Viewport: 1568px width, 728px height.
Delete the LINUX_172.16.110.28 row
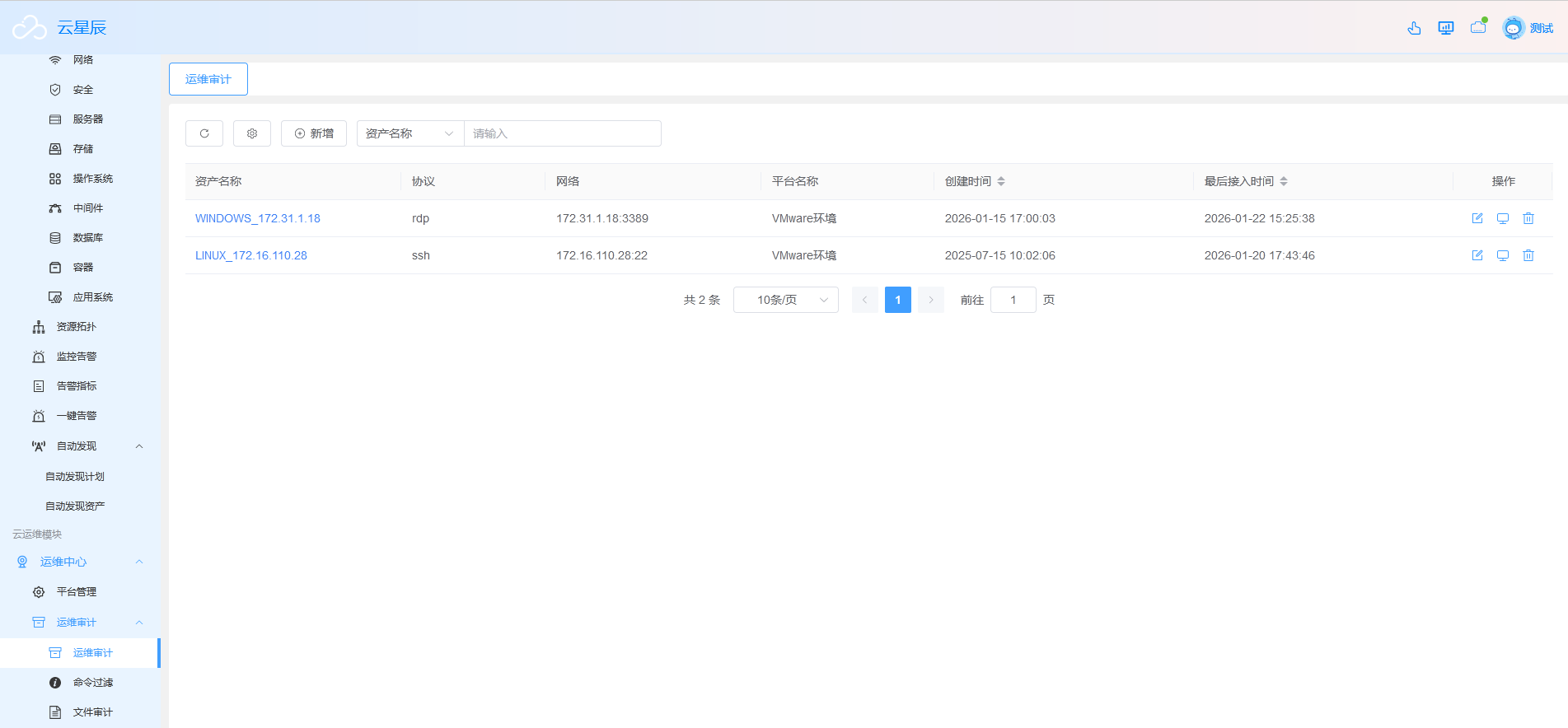[1528, 255]
